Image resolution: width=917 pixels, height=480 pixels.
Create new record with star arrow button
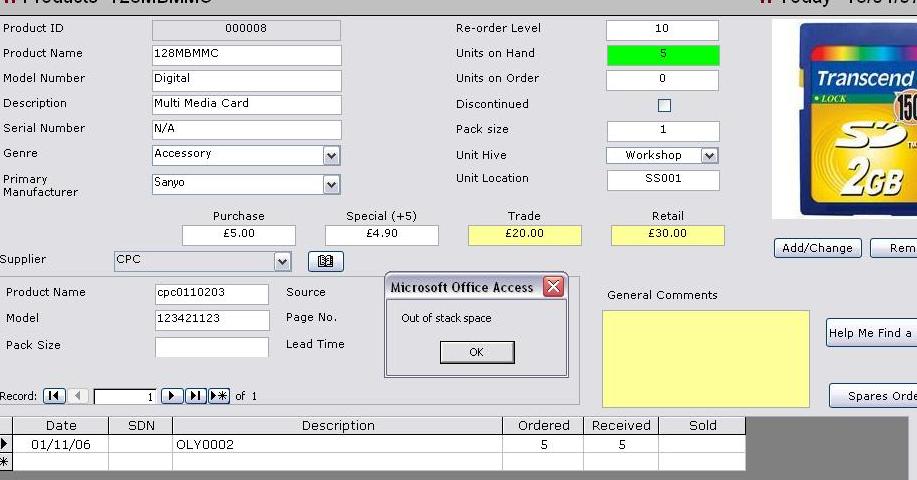click(219, 396)
